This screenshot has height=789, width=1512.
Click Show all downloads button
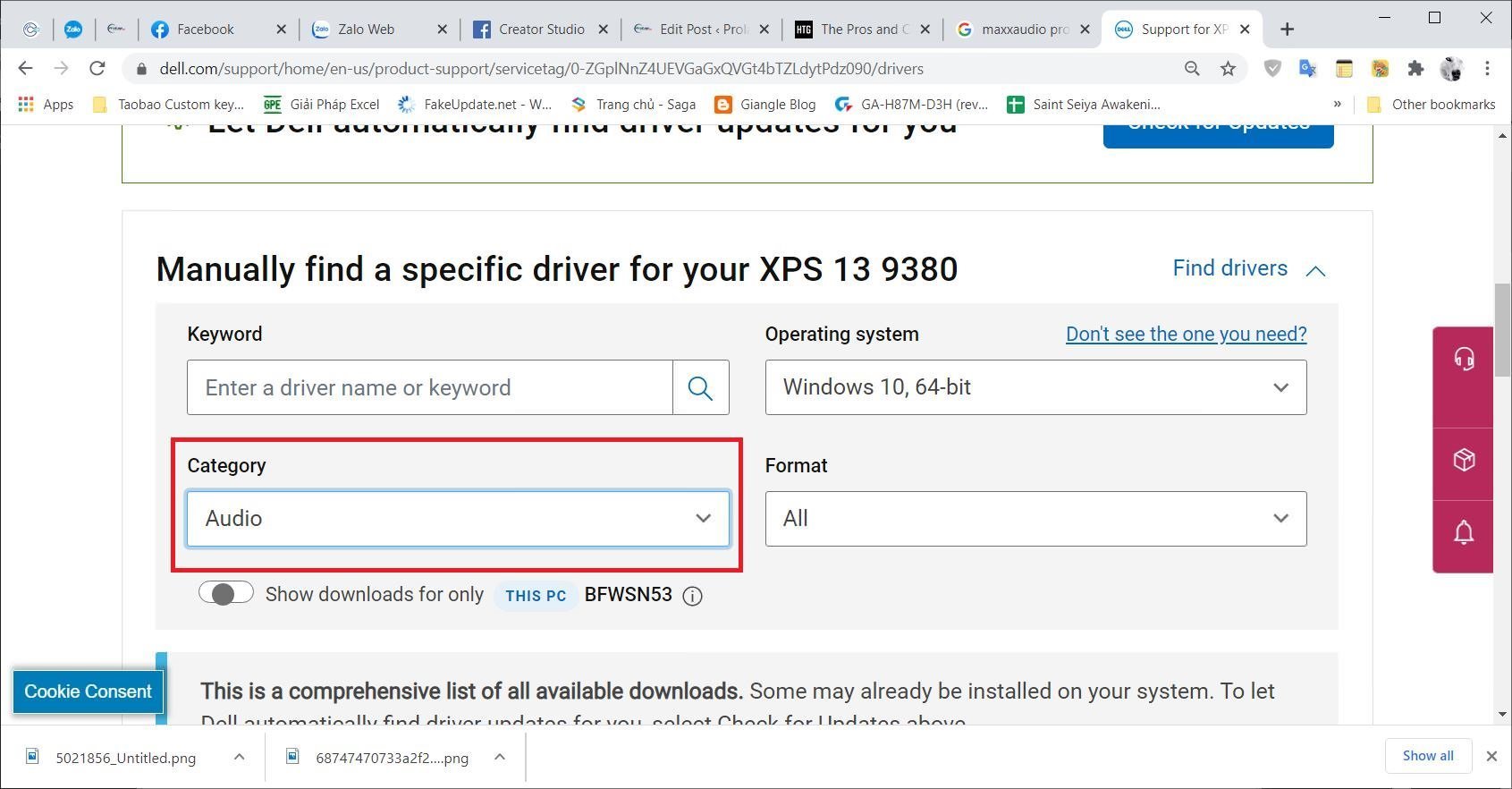(x=1428, y=756)
